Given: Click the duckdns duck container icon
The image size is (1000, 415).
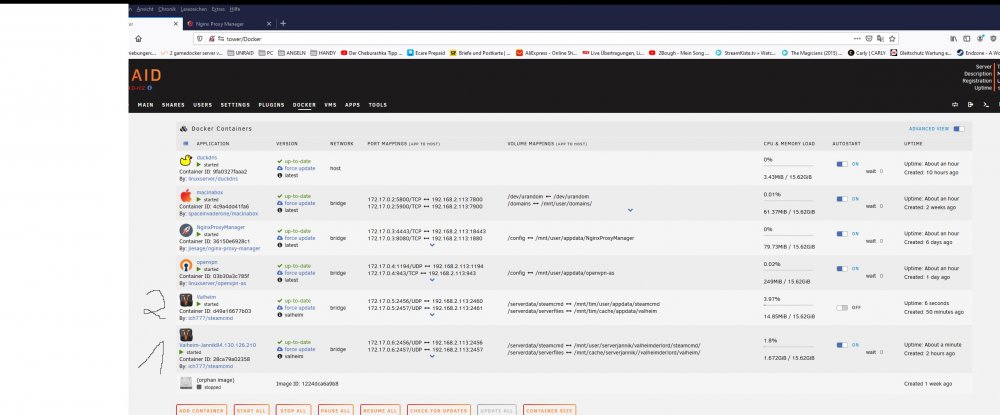Looking at the screenshot, I should point(186,160).
